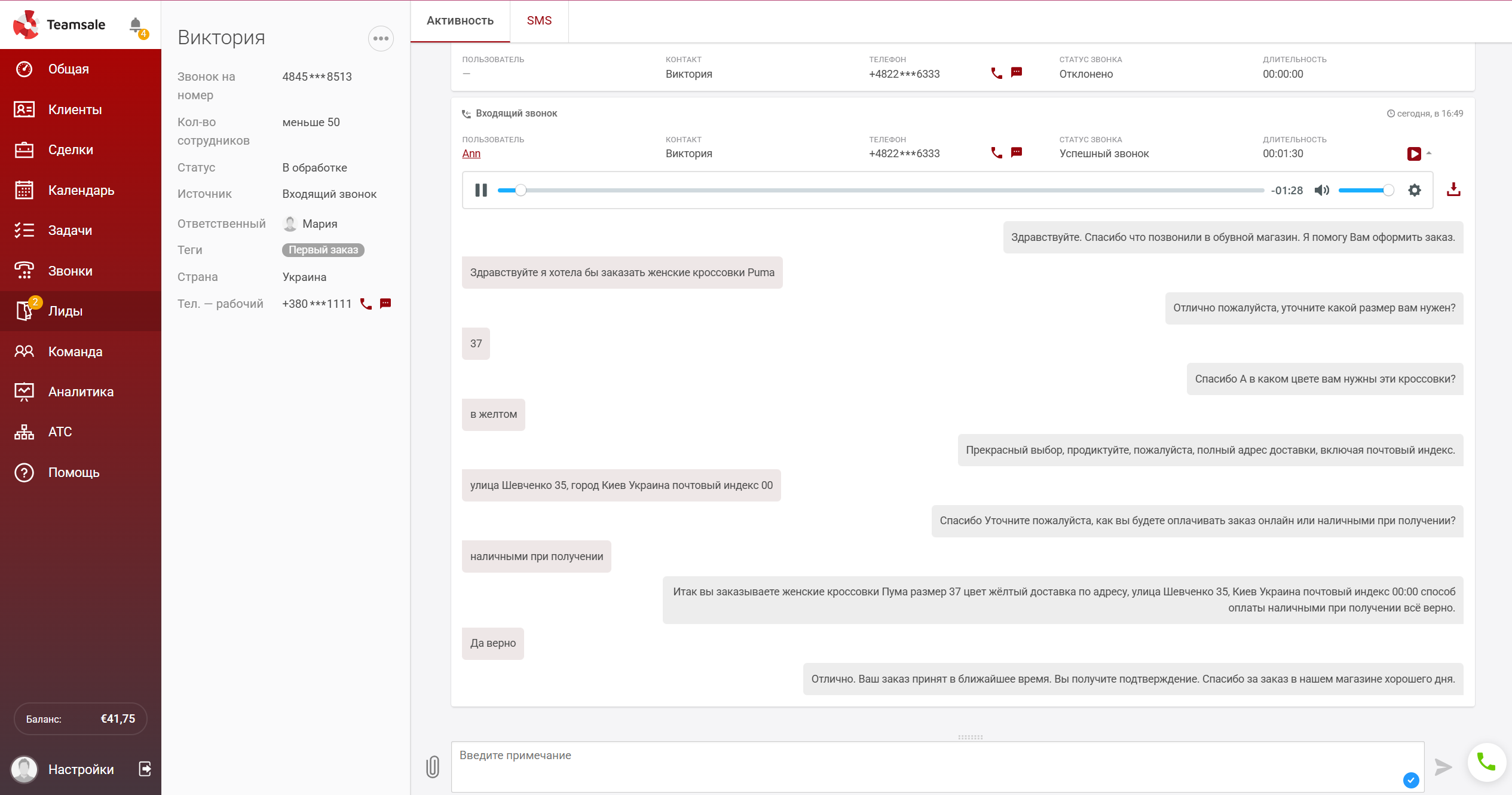Send SMS to work phone +380***1111

(385, 304)
